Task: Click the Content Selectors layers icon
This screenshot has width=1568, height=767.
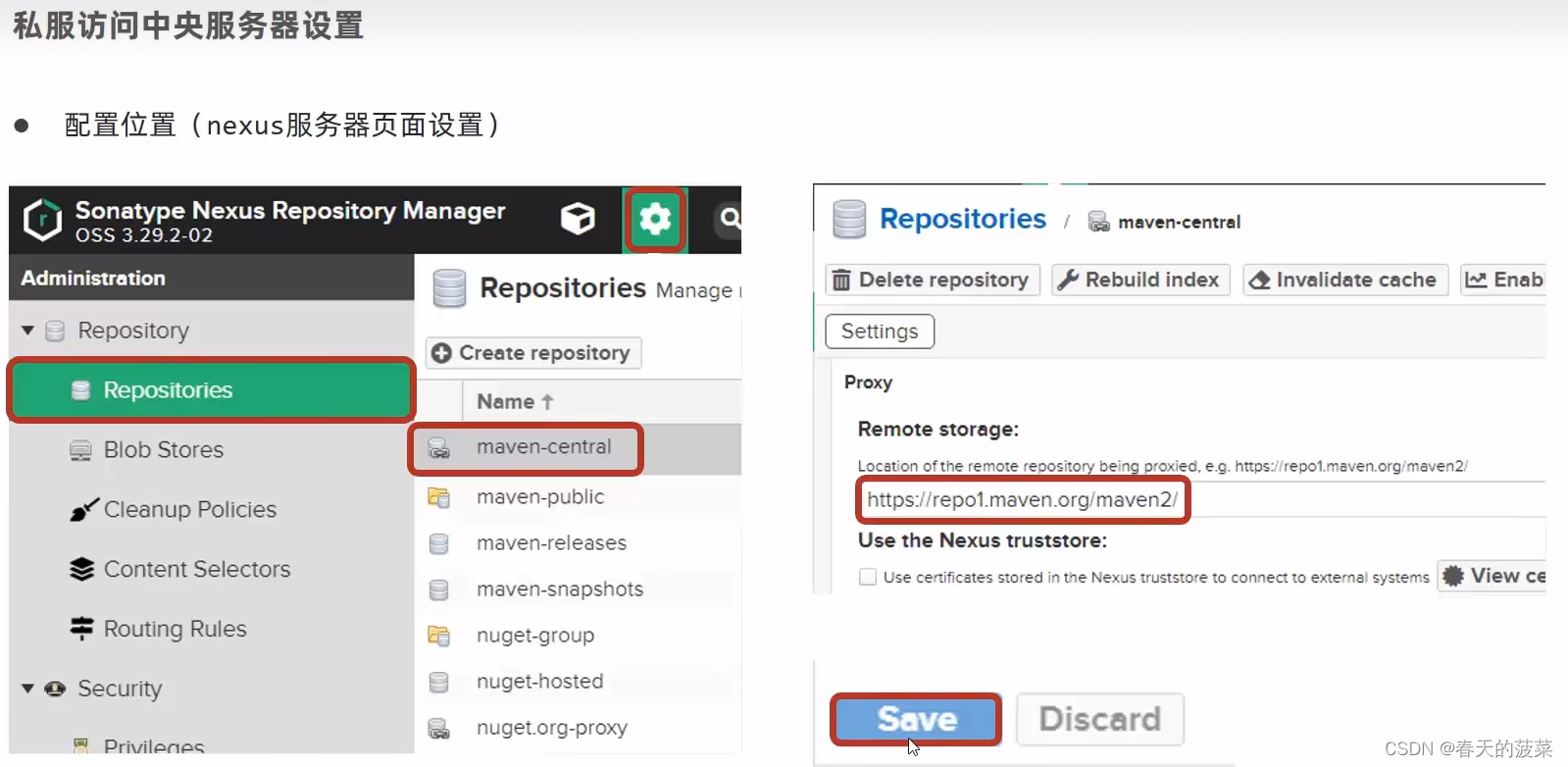Action: click(82, 569)
